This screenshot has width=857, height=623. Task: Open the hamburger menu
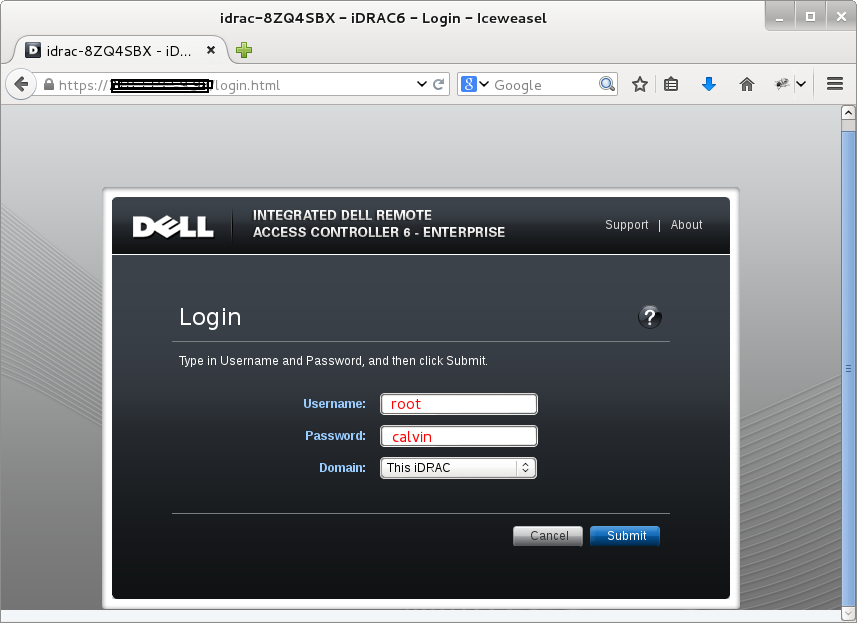click(835, 84)
